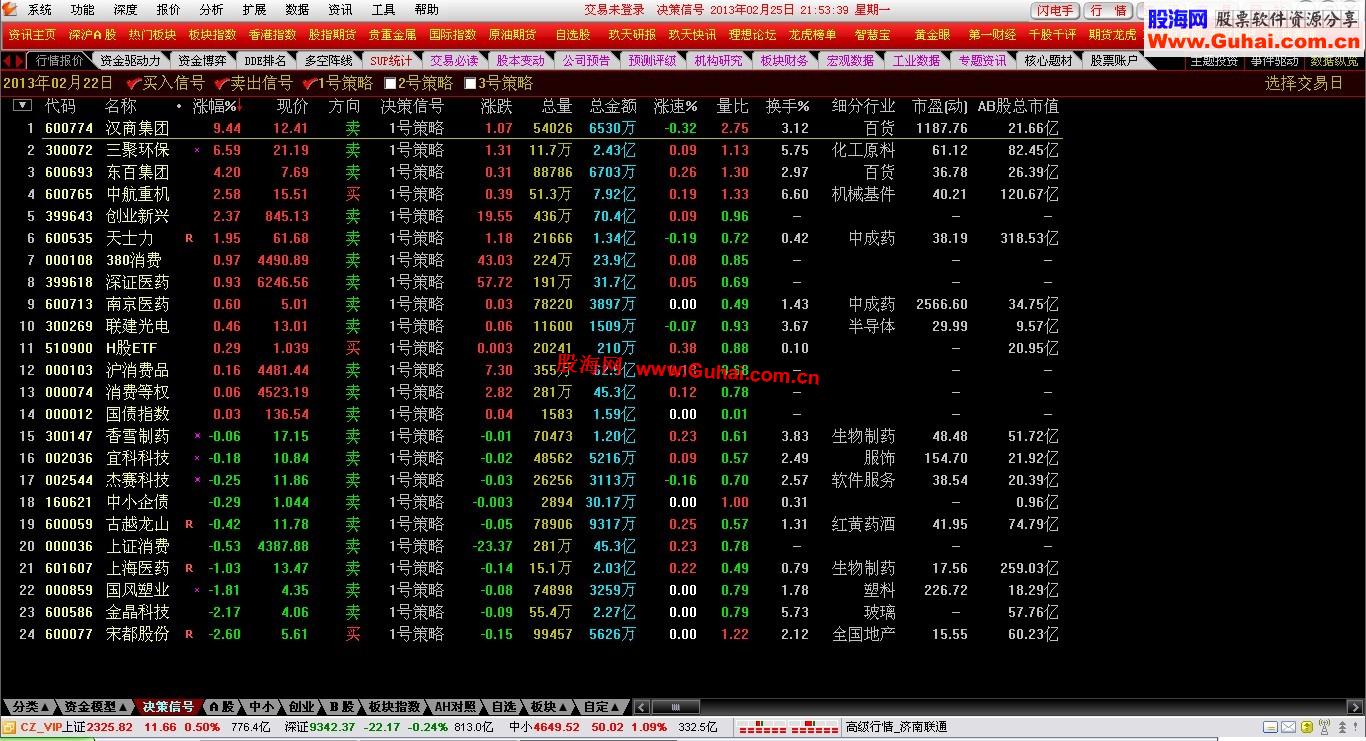Image resolution: width=1366 pixels, height=741 pixels.
Task: Enable the 3号策略 checkbox
Action: point(470,83)
